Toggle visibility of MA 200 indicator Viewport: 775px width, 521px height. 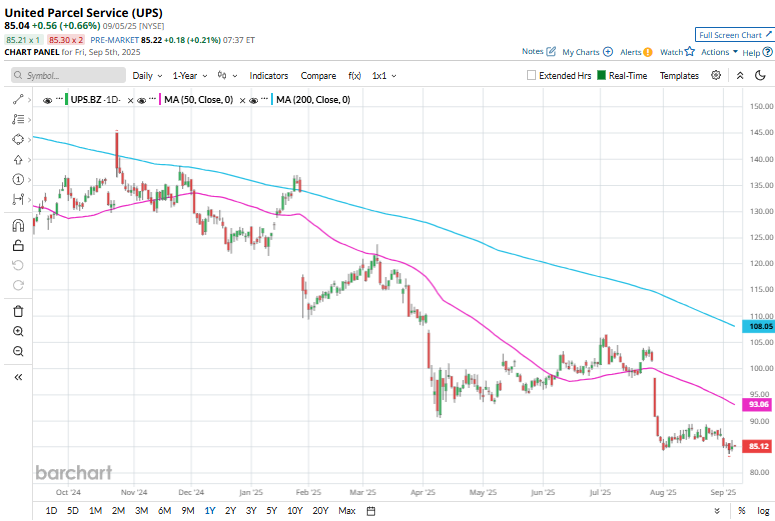(x=254, y=100)
